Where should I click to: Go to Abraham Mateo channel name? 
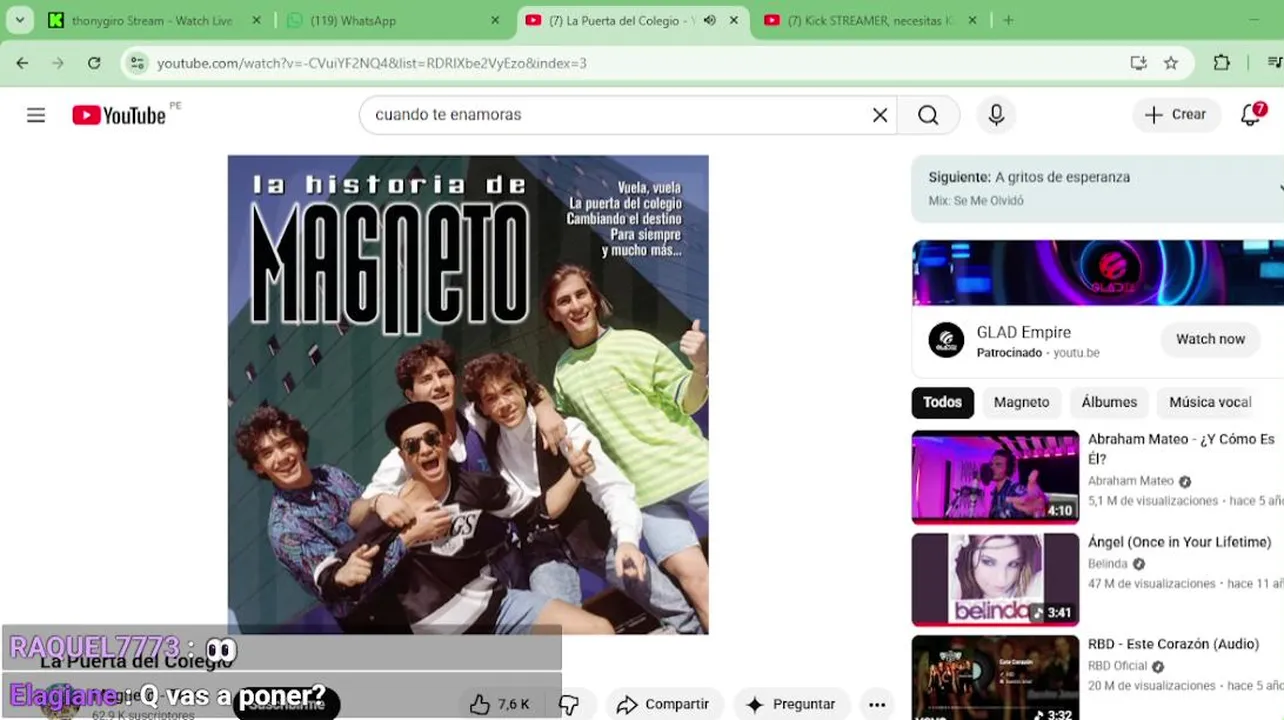[x=1130, y=481]
